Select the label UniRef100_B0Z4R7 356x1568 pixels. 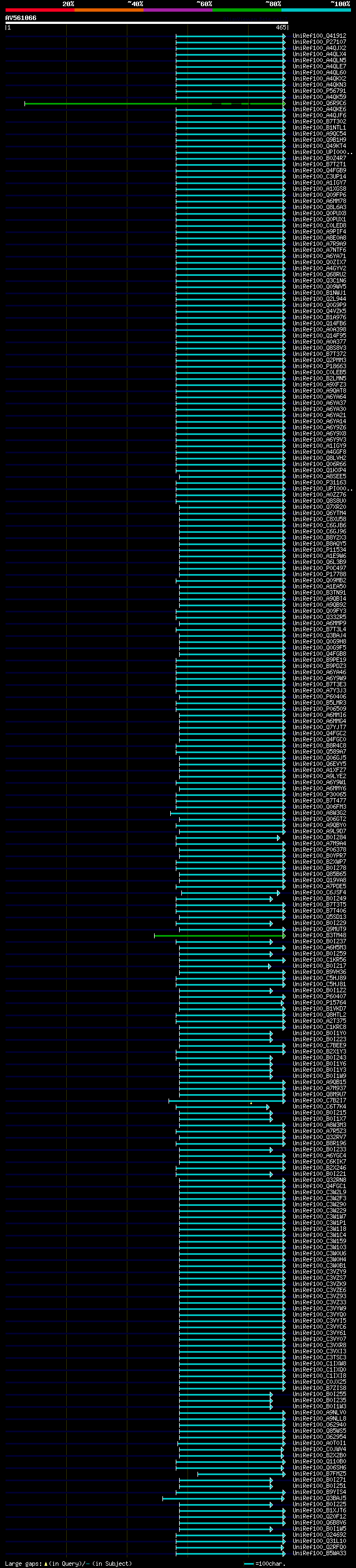pyautogui.click(x=319, y=159)
